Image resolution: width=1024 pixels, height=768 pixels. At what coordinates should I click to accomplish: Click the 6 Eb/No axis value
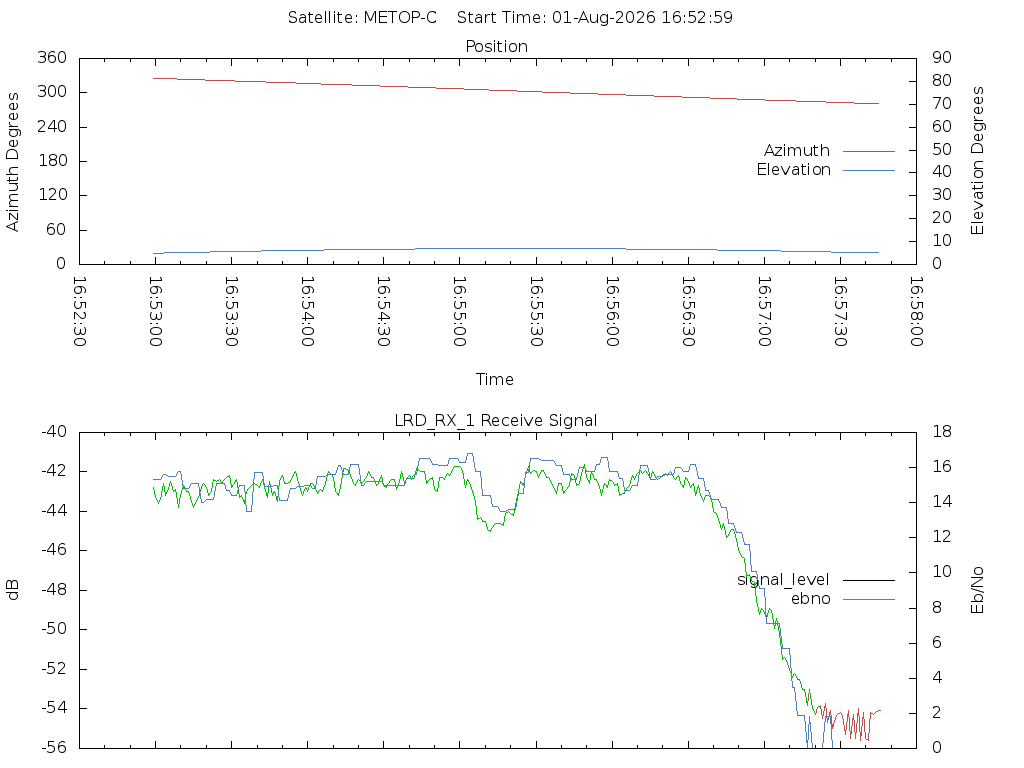(937, 643)
